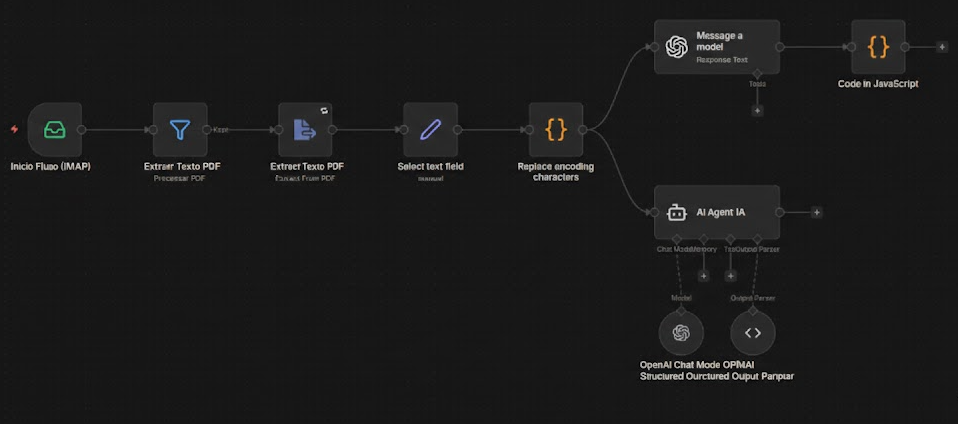Screen dimensions: 958x424
Task: Open the Extract Texto PDF file node
Action: [x=305, y=129]
